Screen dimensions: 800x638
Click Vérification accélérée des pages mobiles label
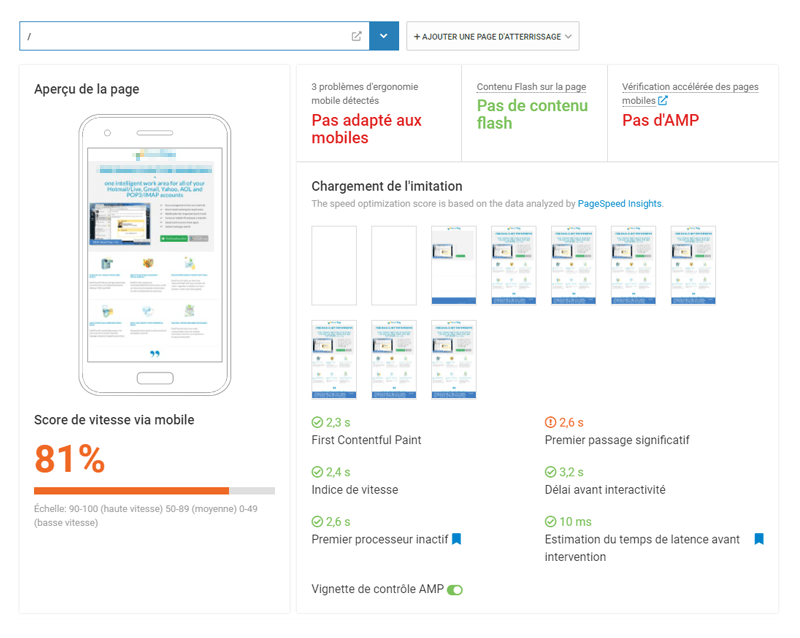[x=689, y=88]
